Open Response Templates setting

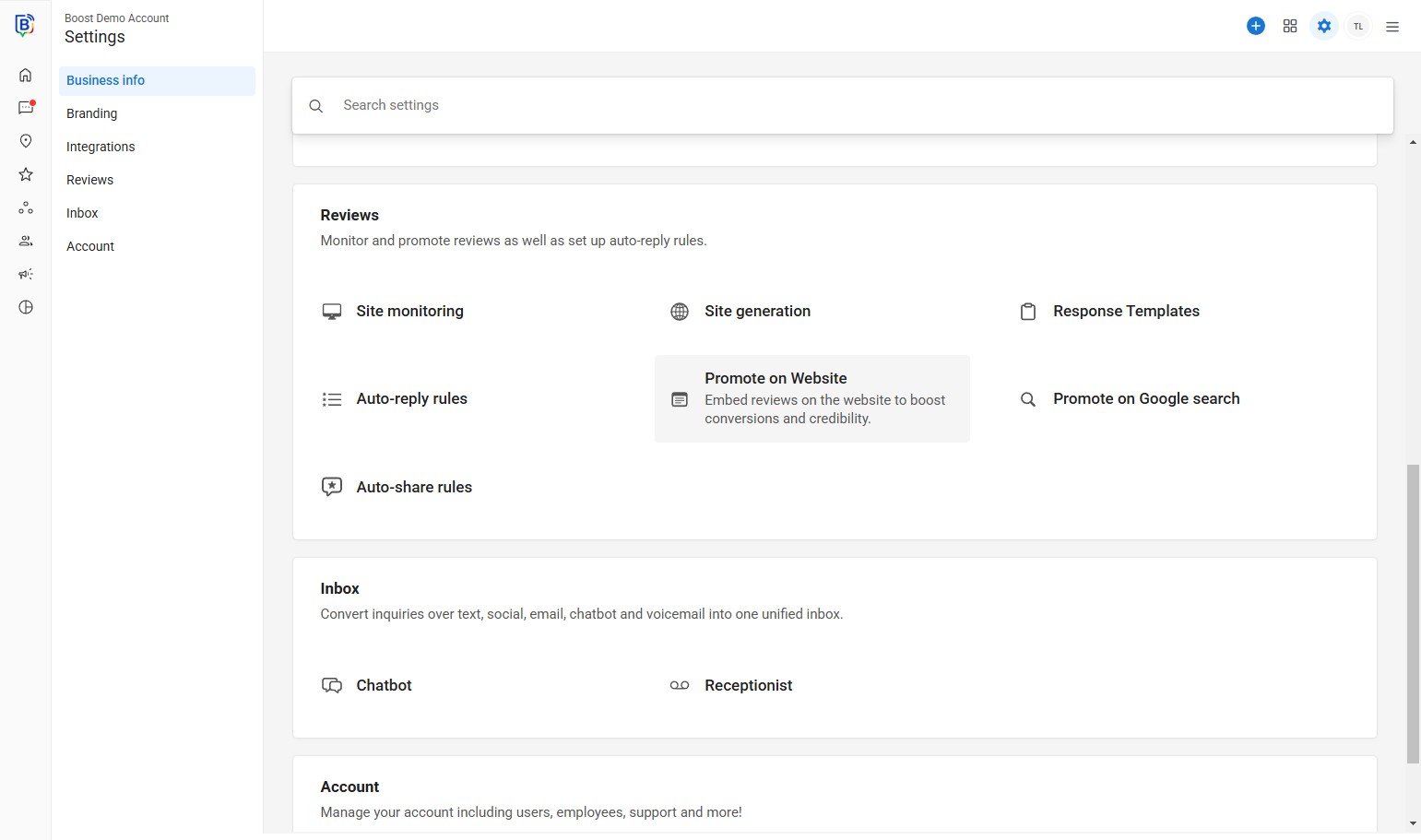tap(1125, 311)
